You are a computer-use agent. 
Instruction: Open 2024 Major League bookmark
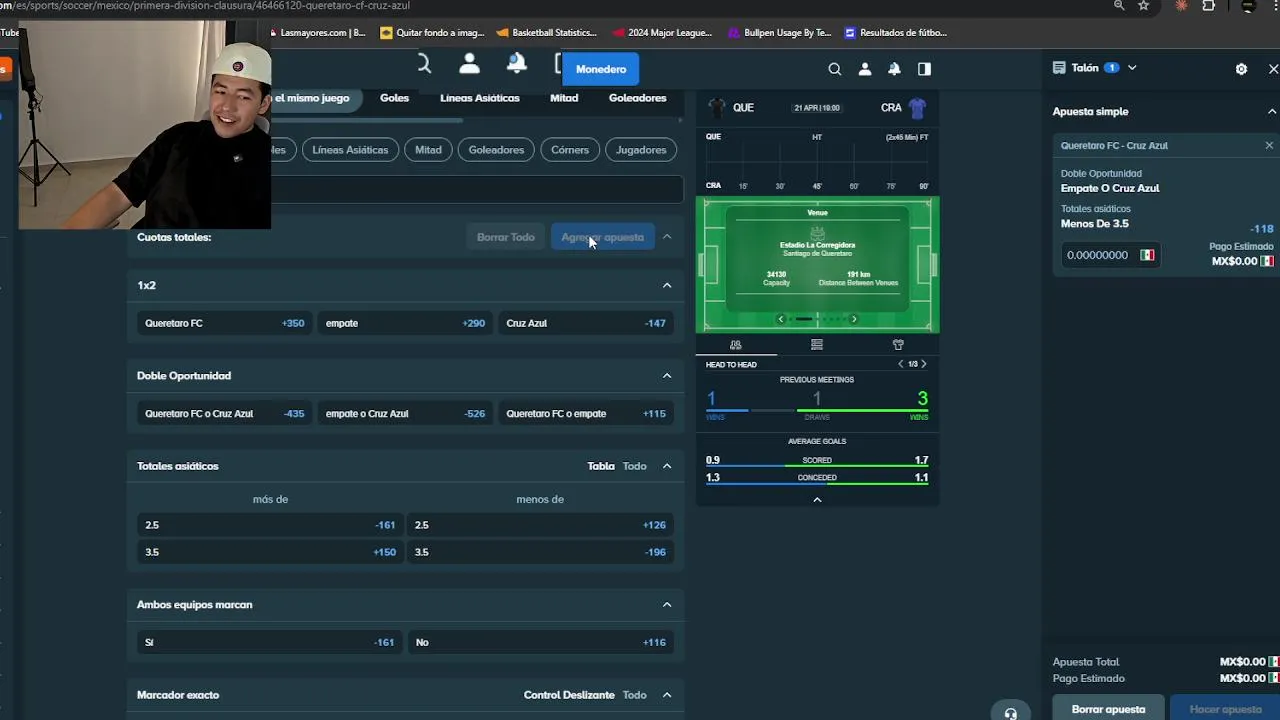[662, 32]
